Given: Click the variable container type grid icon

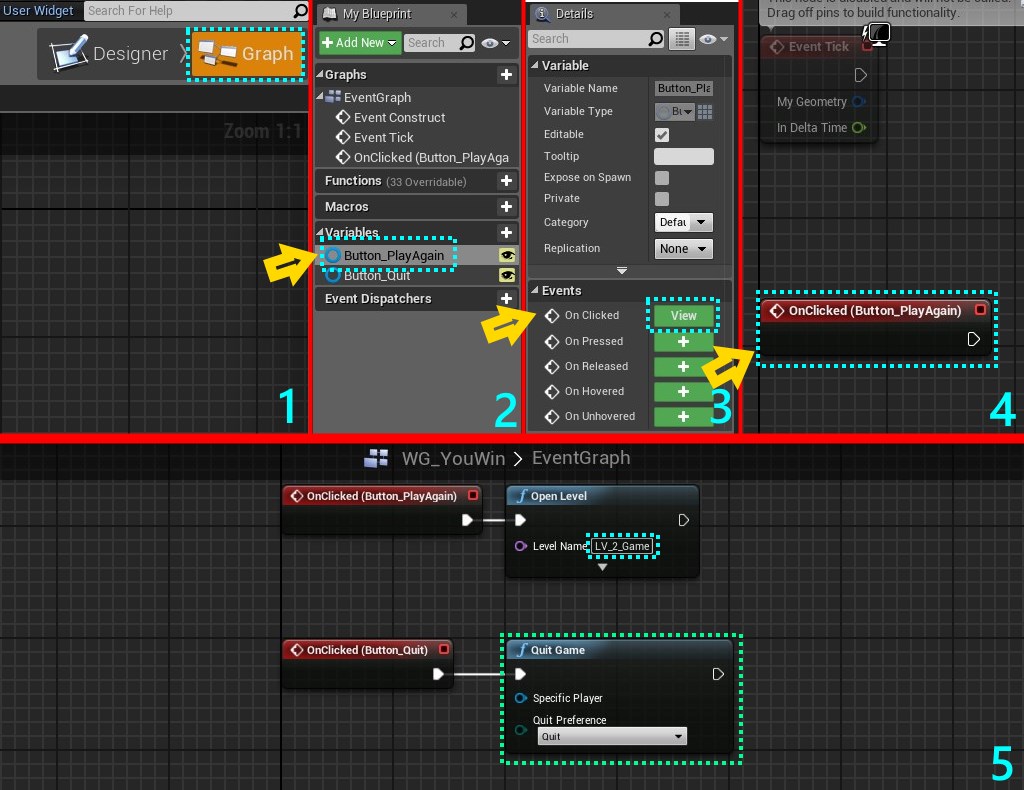Looking at the screenshot, I should tap(705, 112).
